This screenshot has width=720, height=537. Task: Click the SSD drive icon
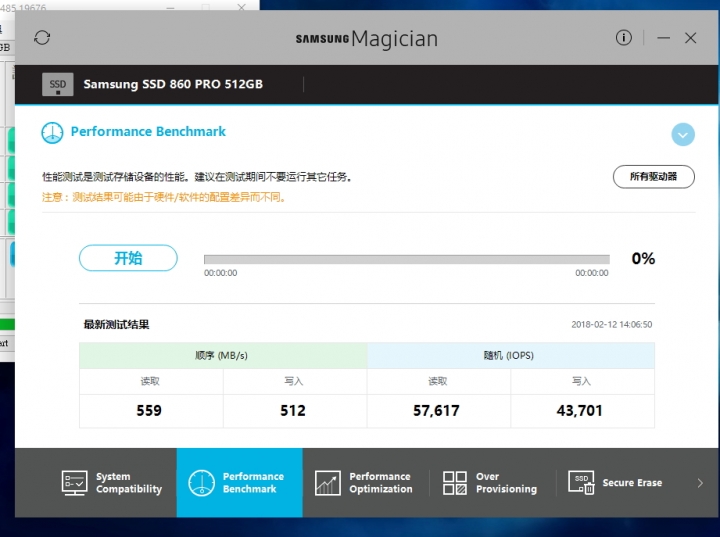57,85
